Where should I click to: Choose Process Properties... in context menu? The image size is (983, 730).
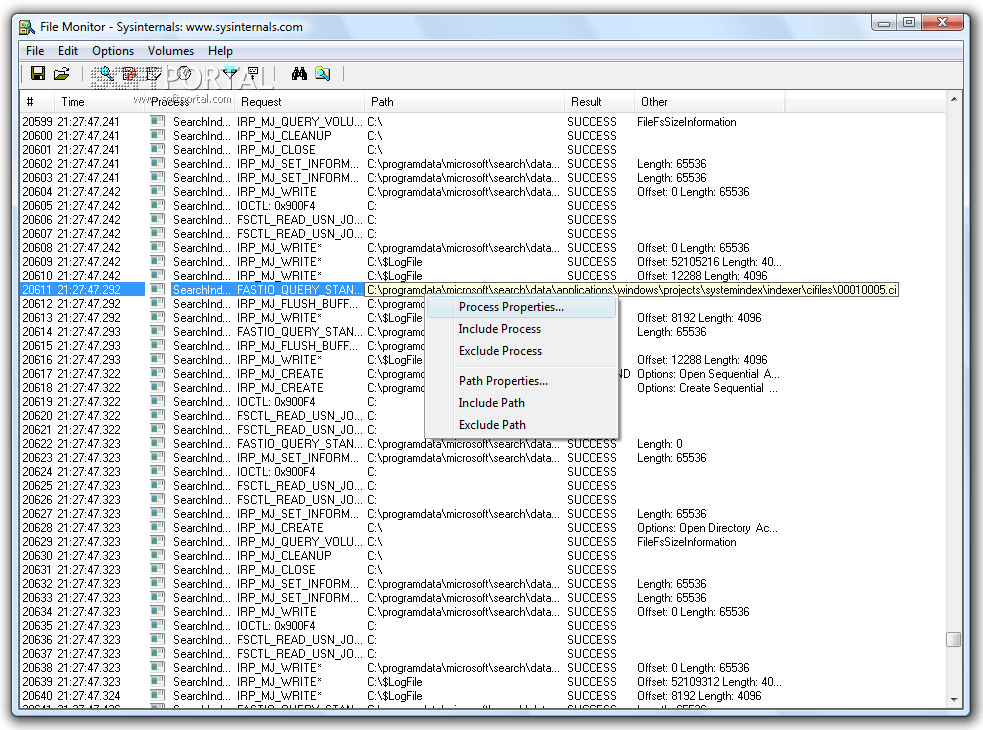point(511,307)
